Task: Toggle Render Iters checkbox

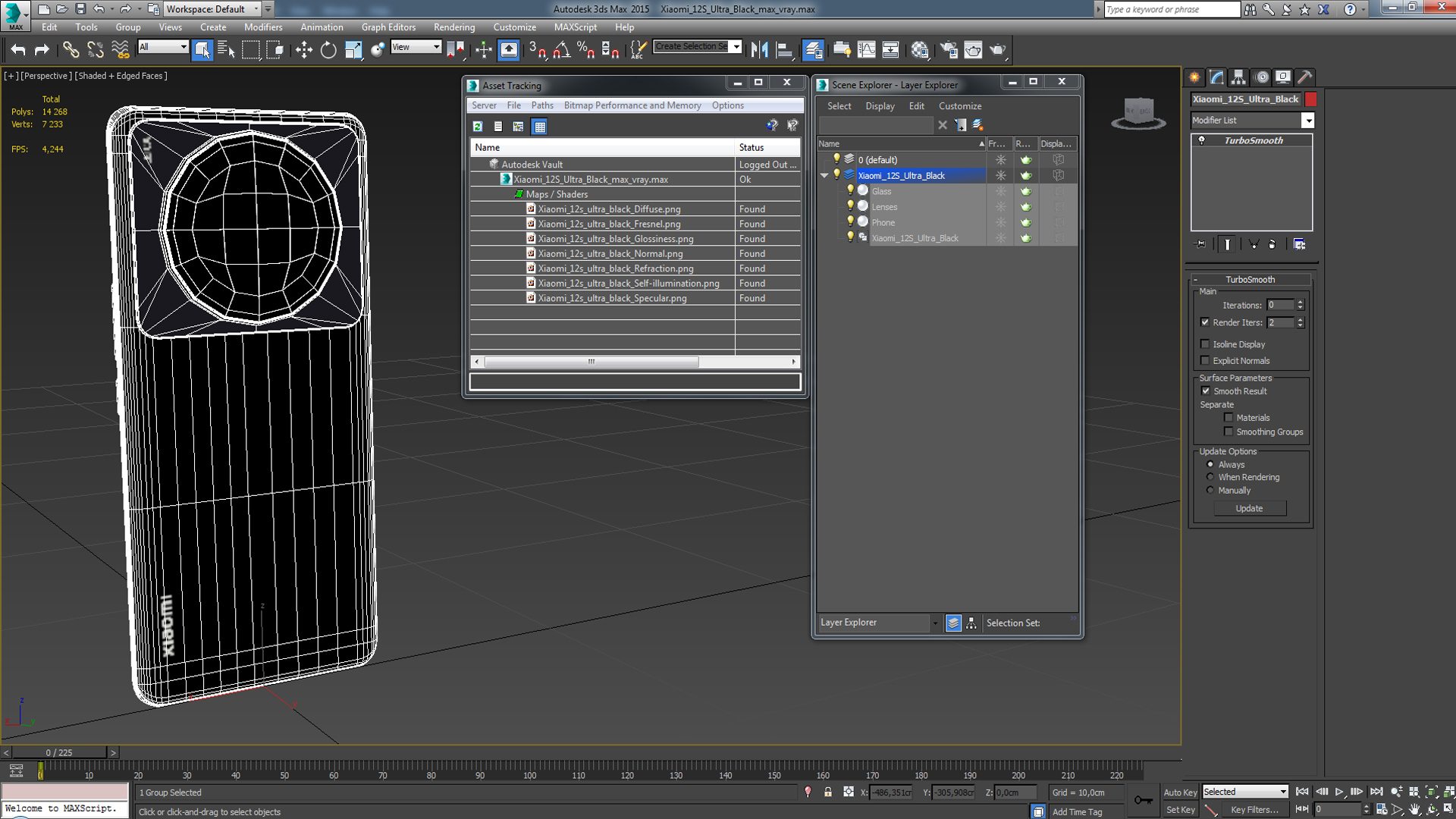Action: 1205,322
